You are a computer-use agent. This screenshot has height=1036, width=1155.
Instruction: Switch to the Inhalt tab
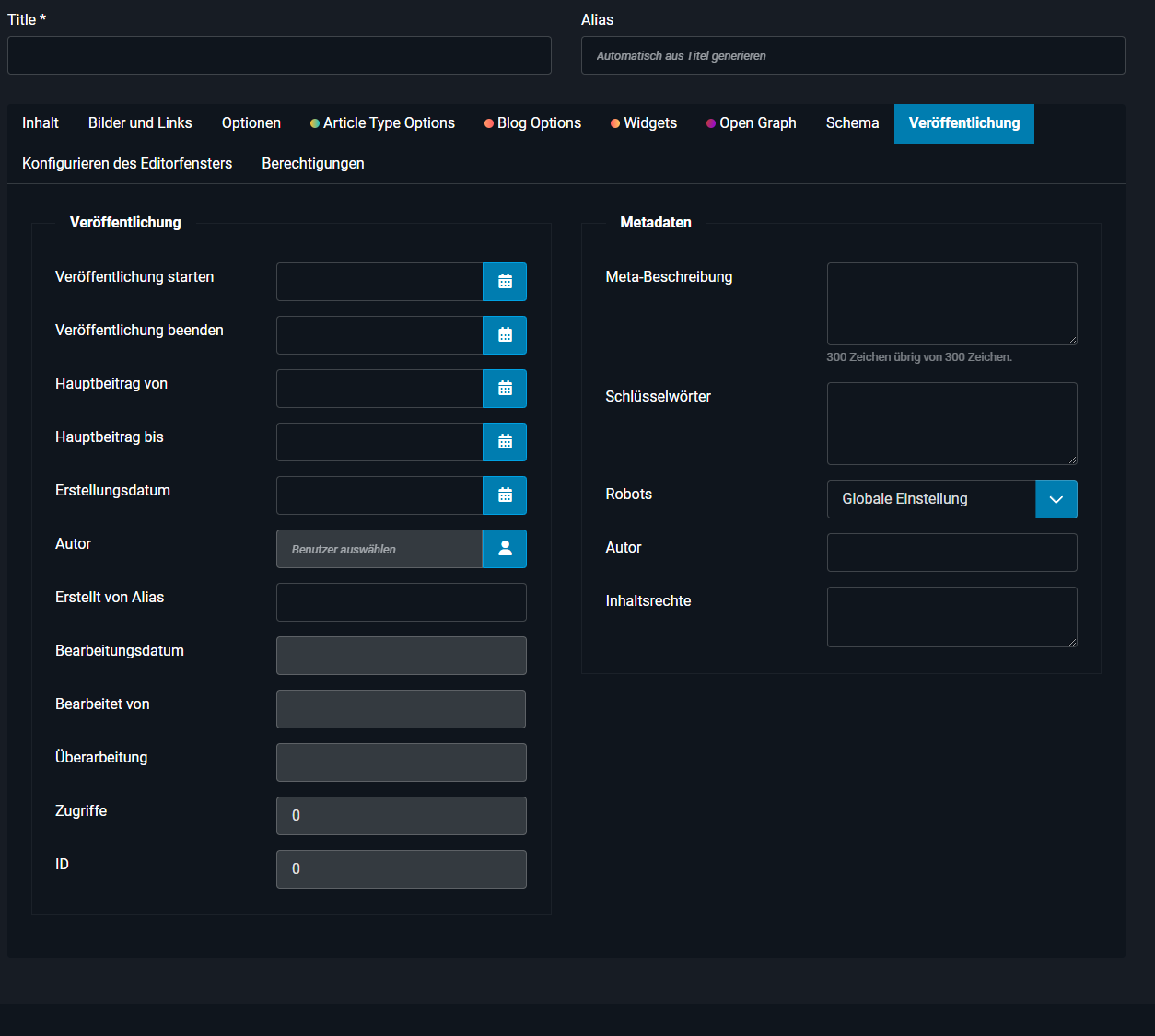coord(41,123)
